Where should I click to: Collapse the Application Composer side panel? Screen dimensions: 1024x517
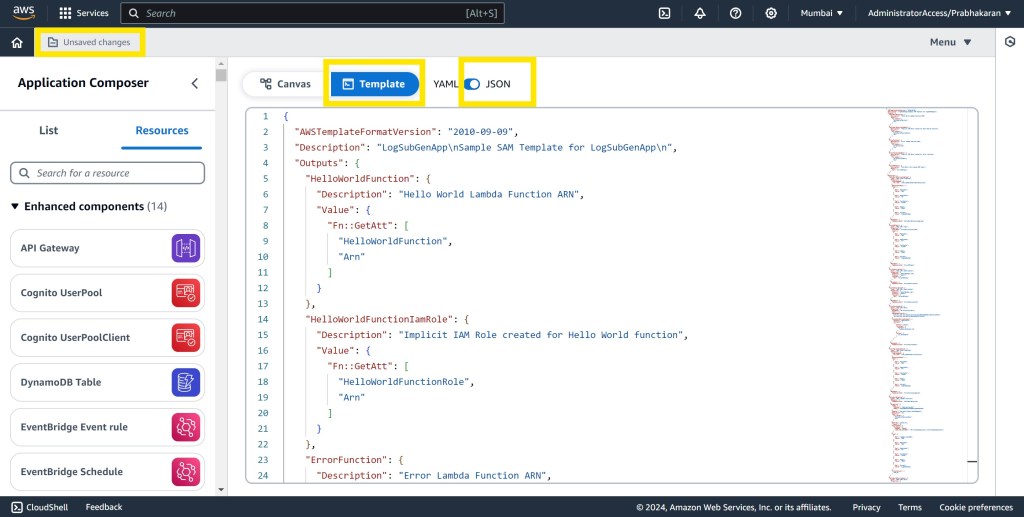pyautogui.click(x=195, y=84)
